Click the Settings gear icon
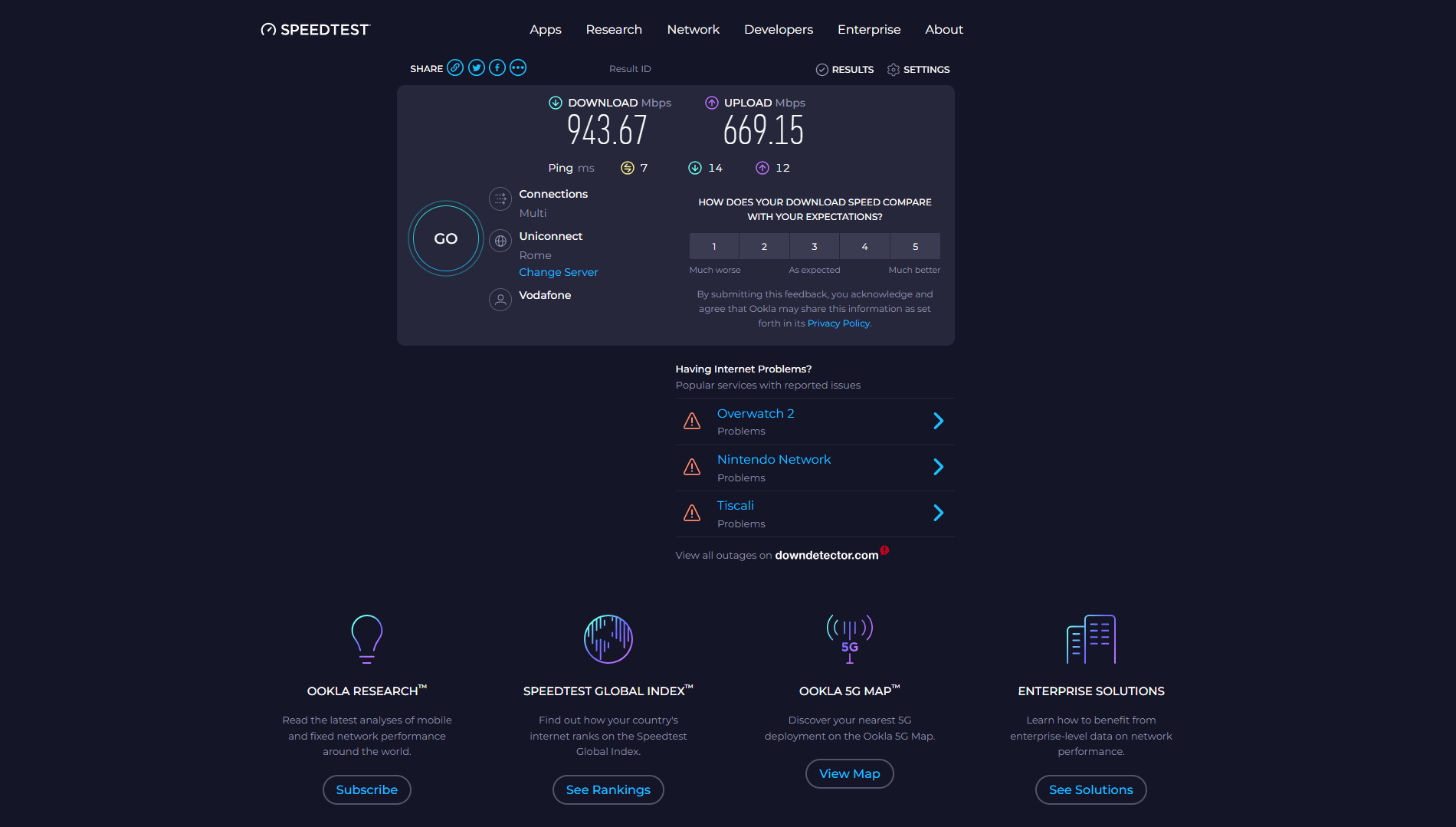This screenshot has height=827, width=1456. click(894, 69)
